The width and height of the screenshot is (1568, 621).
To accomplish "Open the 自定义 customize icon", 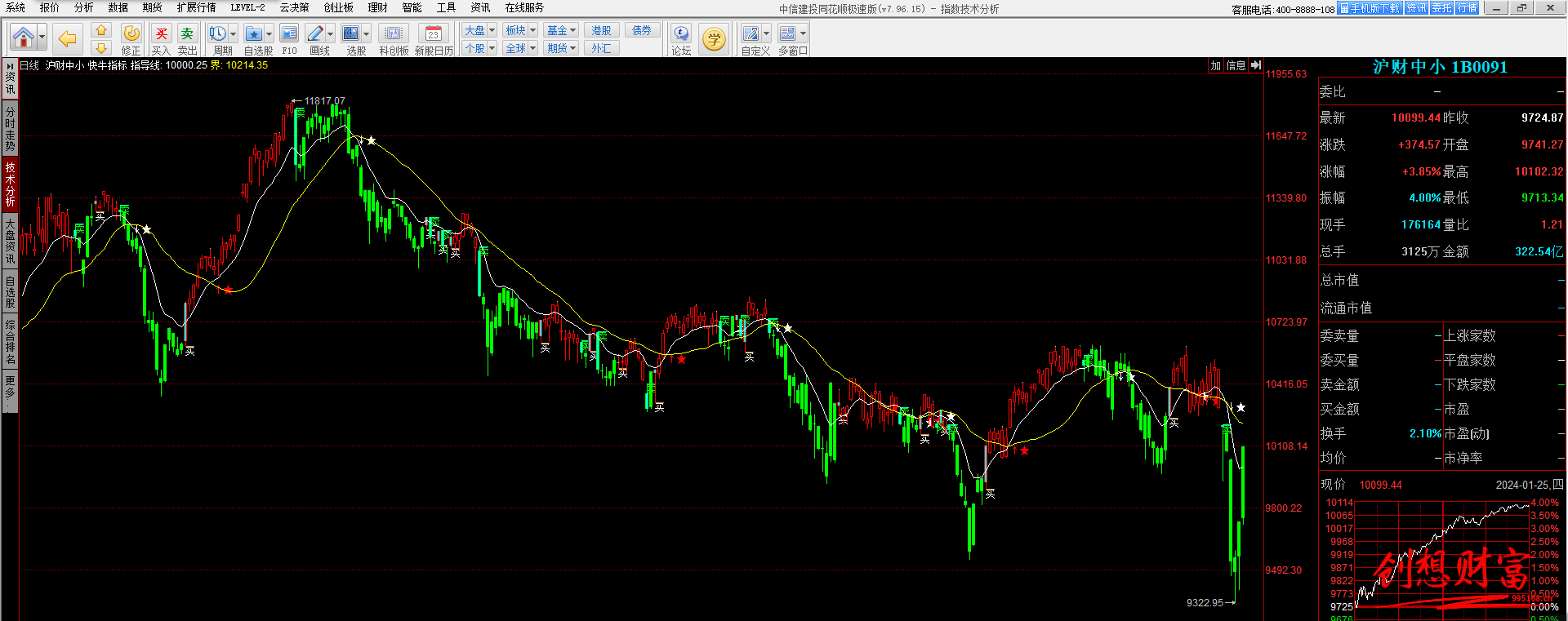I will 751,33.
